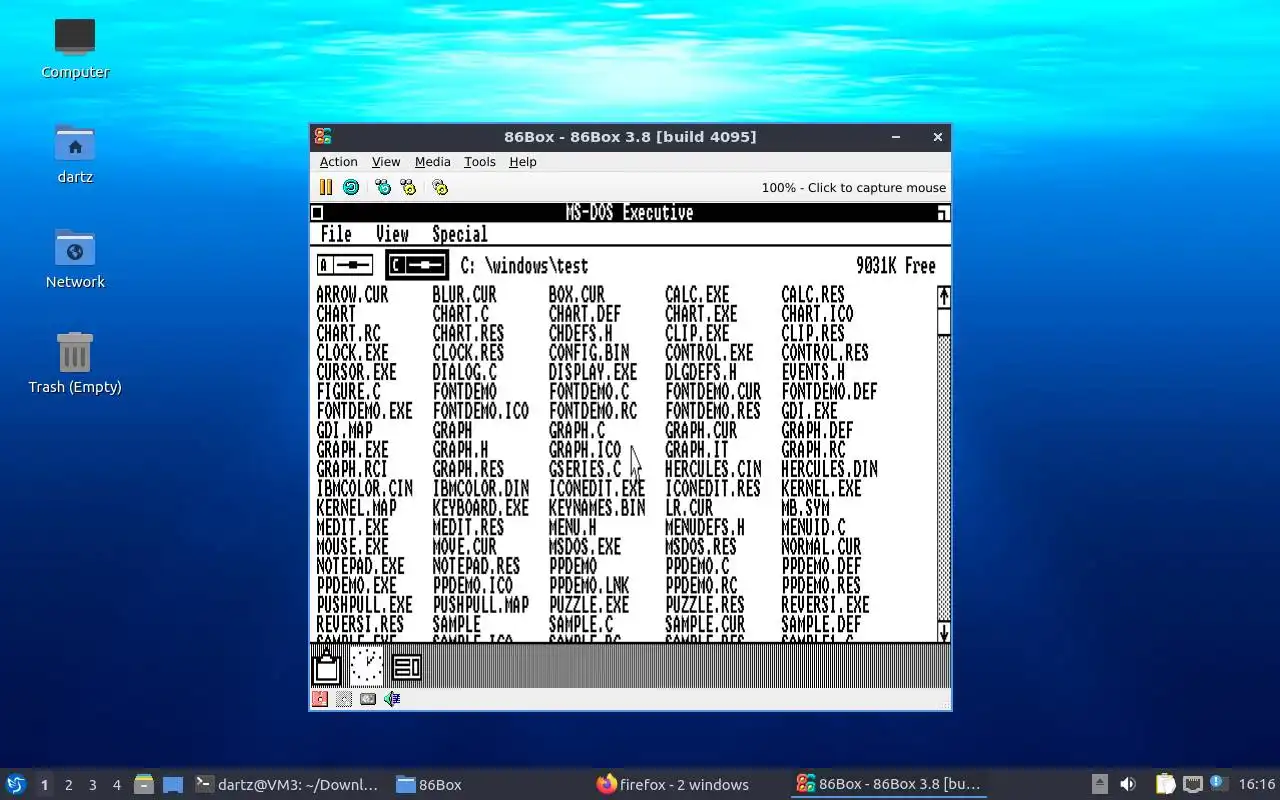Viewport: 1280px width, 800px height.
Task: Select ARROW.CUR in the file list
Action: [x=352, y=295]
